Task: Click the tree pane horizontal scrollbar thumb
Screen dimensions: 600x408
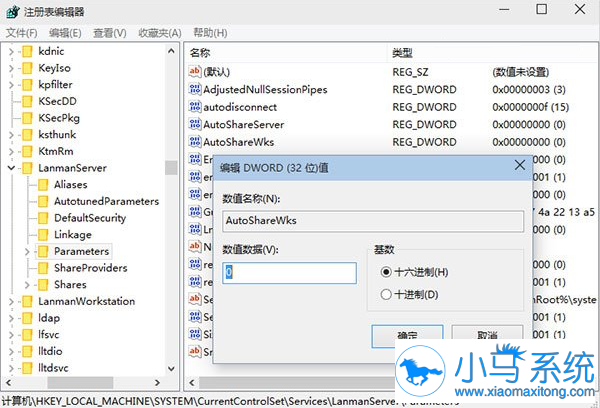Action: tap(80, 382)
